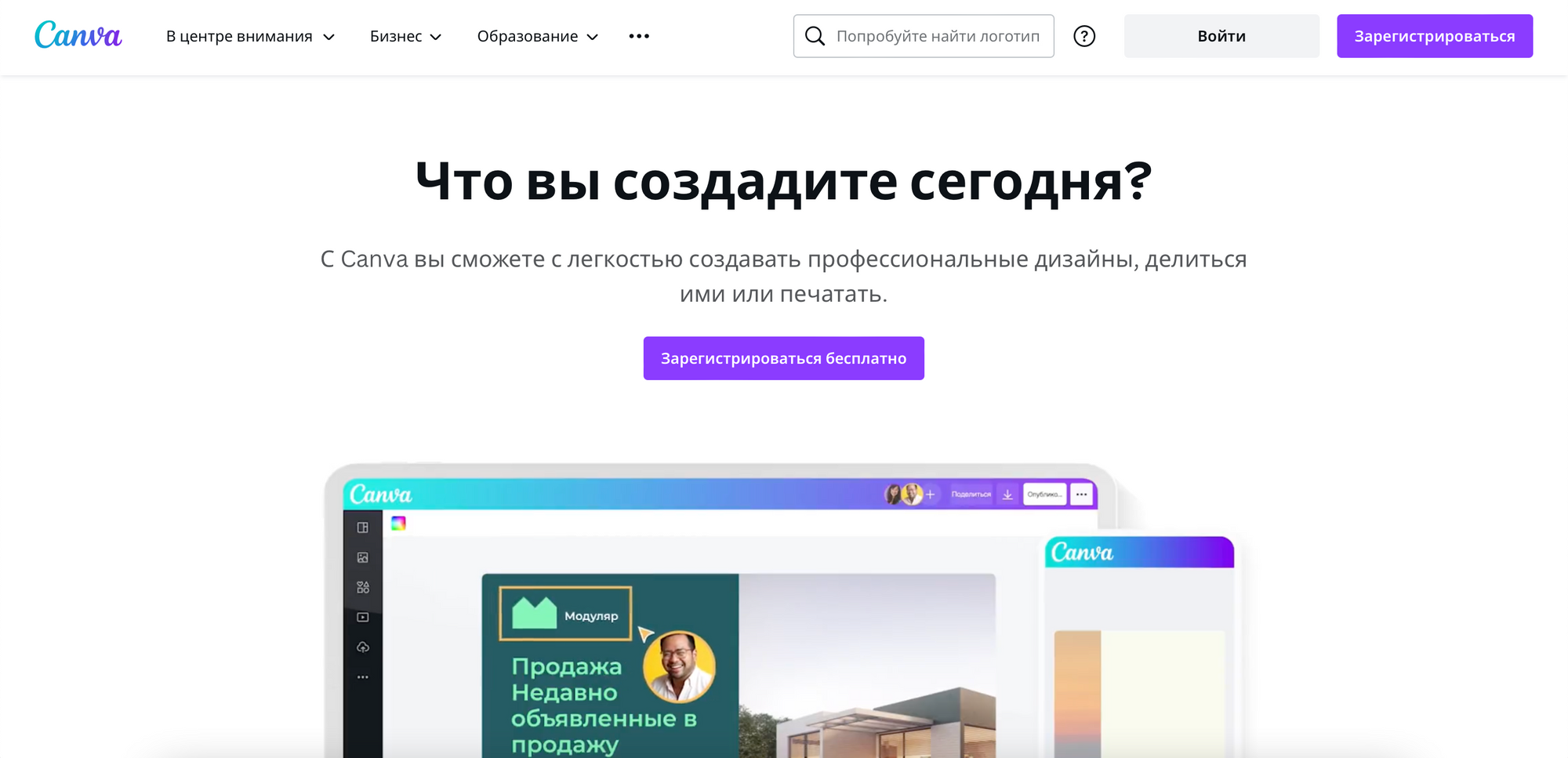Select the photos icon in preview sidebar
Image resolution: width=1568 pixels, height=758 pixels.
pyautogui.click(x=363, y=557)
